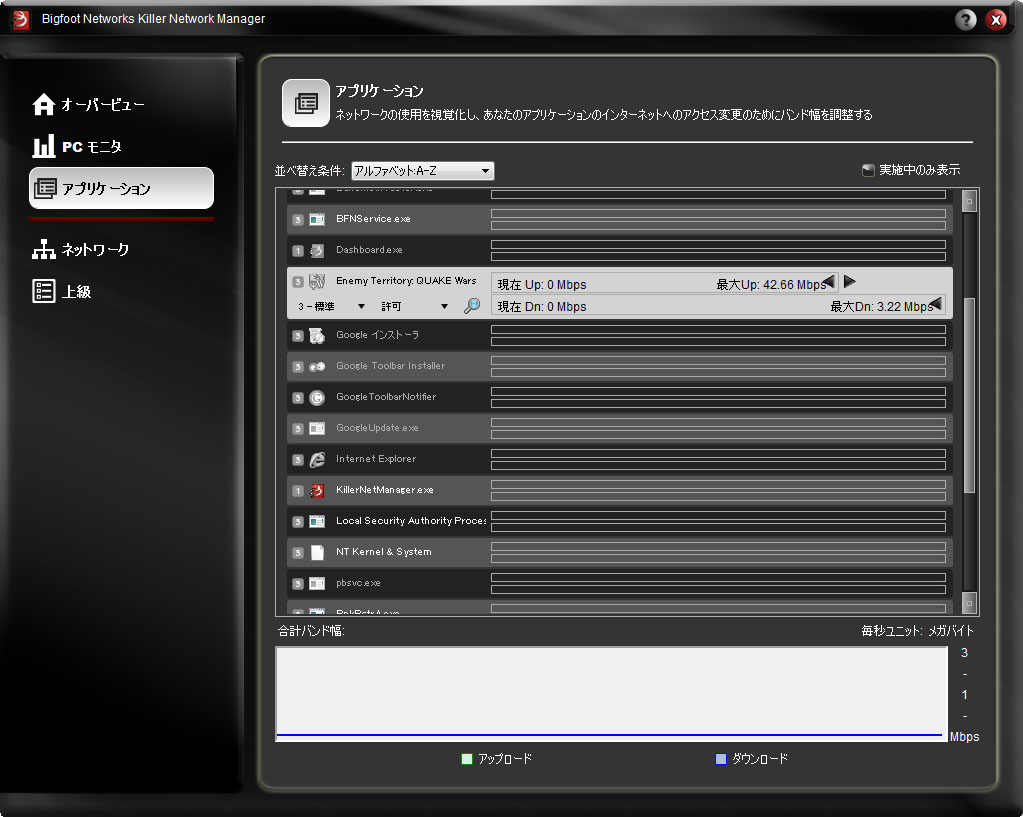The height and width of the screenshot is (817, 1023).
Task: Click the Bigfoot Networks logo icon
Action: pyautogui.click(x=20, y=20)
